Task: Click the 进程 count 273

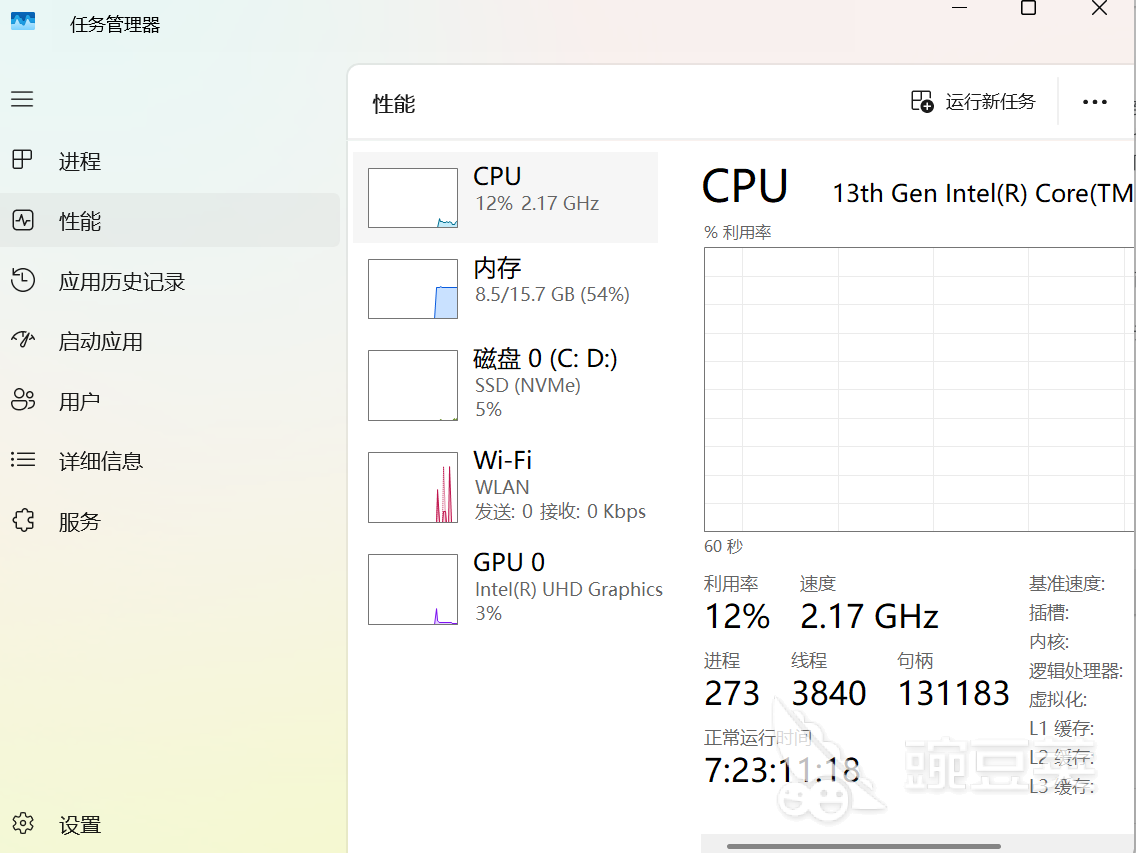Action: coord(732,693)
